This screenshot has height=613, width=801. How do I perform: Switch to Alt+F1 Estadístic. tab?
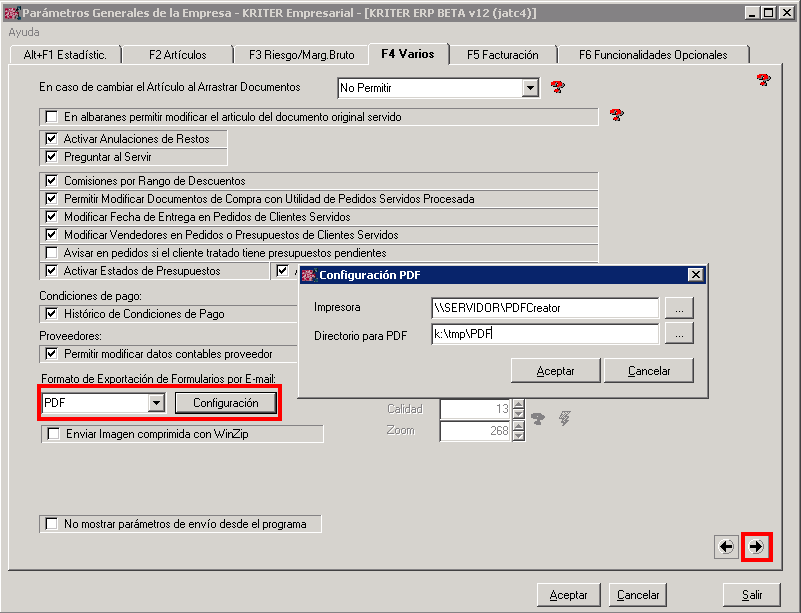pos(65,55)
